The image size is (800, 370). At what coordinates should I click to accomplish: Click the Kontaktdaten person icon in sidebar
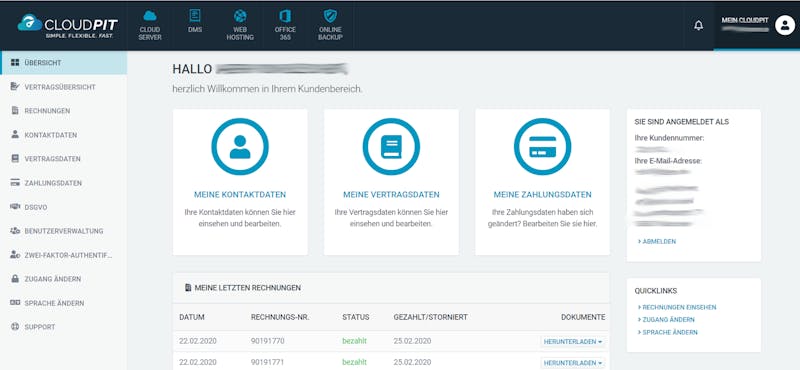click(x=15, y=135)
